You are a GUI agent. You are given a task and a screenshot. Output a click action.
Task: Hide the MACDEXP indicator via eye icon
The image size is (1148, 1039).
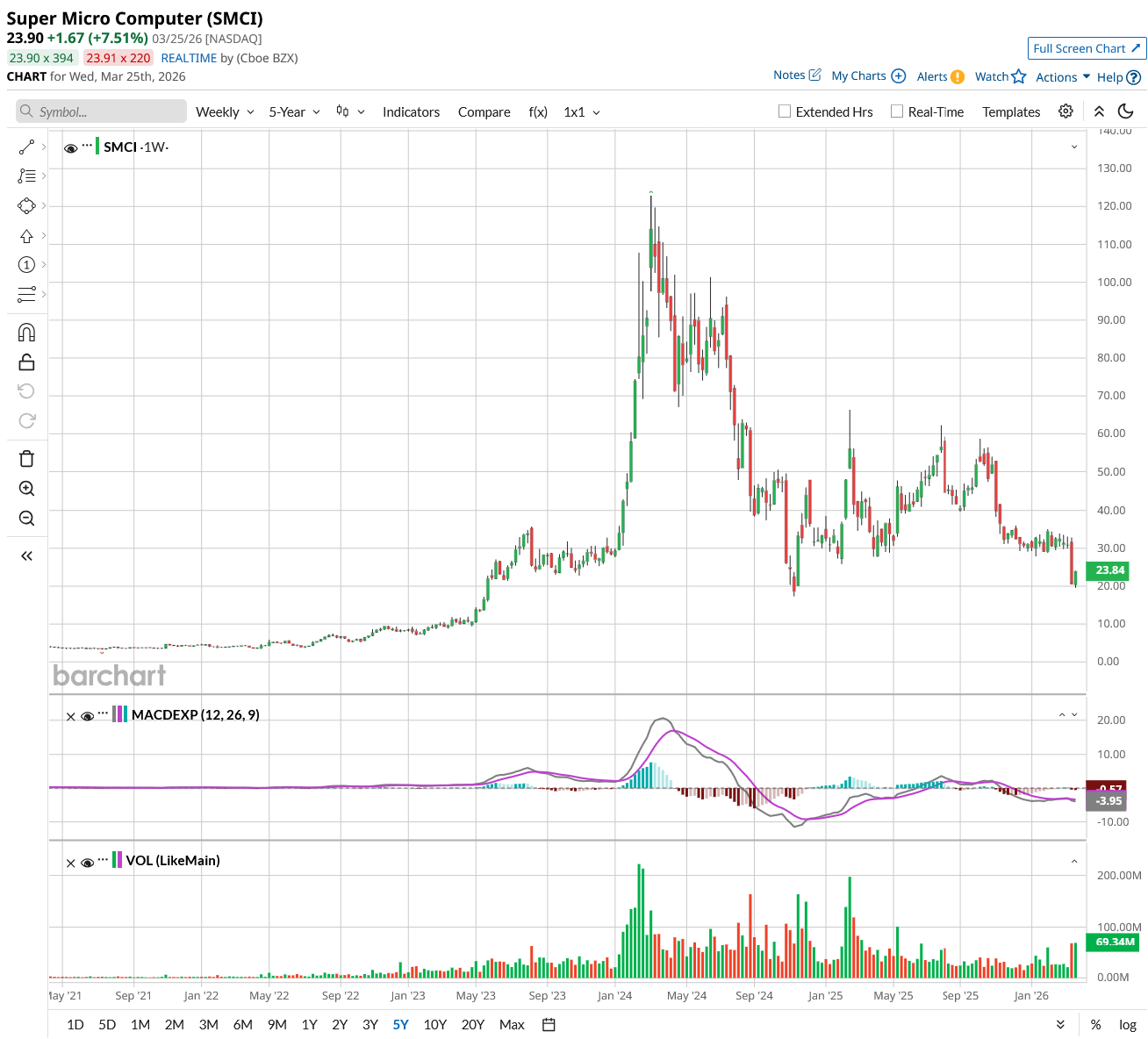click(87, 716)
